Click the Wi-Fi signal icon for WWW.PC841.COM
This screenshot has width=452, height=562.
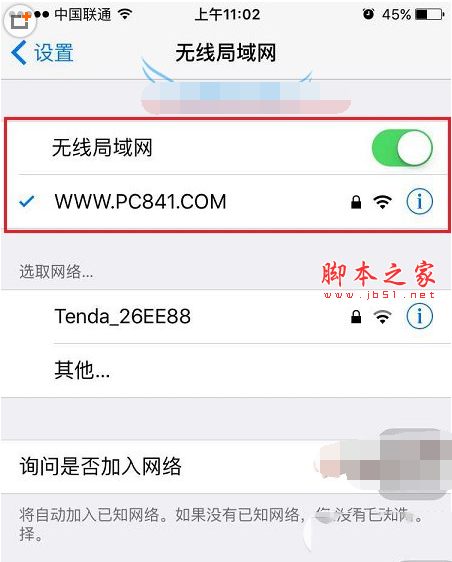[x=382, y=202]
